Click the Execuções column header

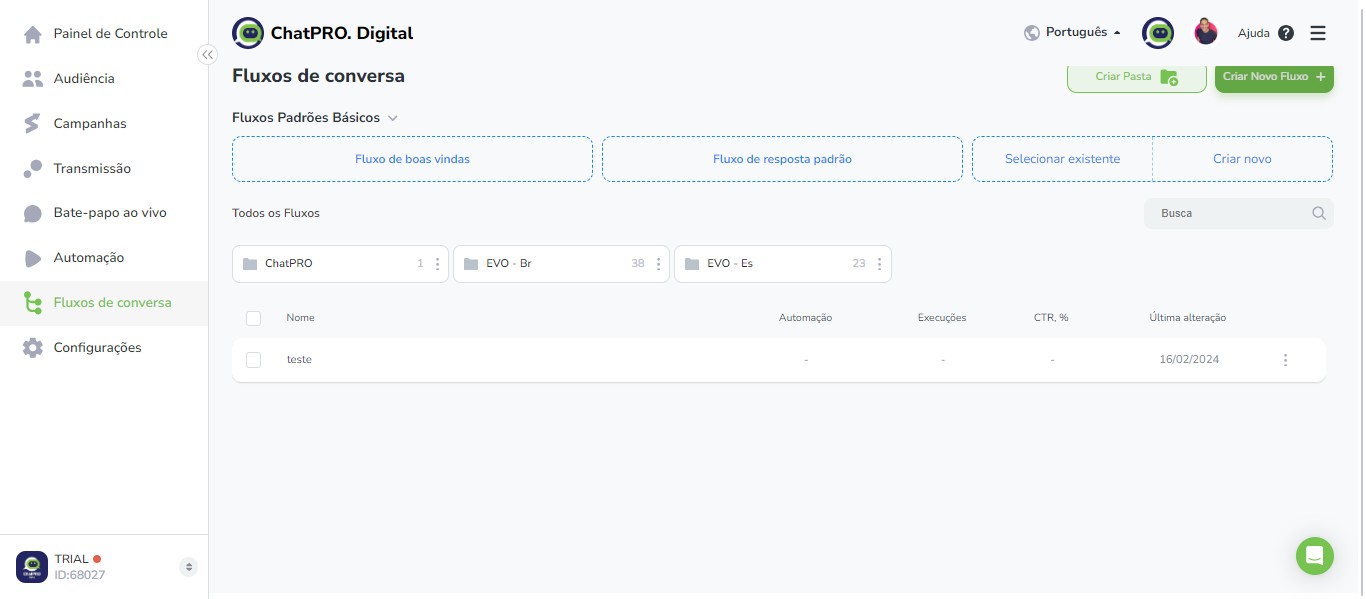[942, 318]
